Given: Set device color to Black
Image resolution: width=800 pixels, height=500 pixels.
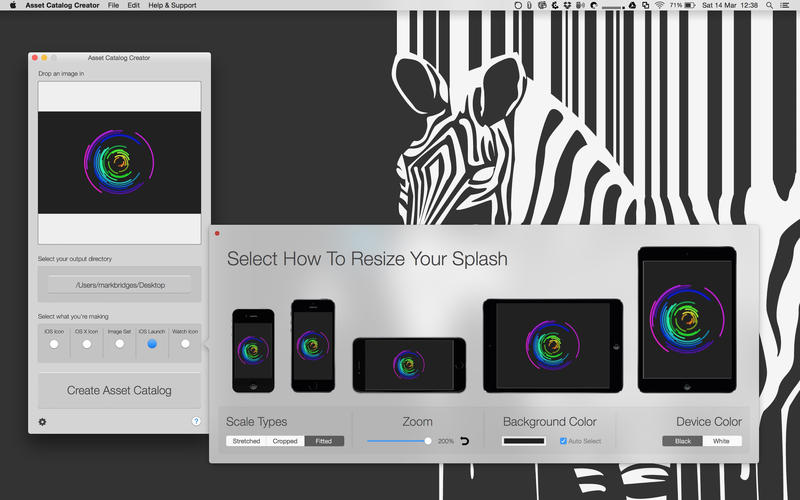Looking at the screenshot, I should tap(683, 441).
